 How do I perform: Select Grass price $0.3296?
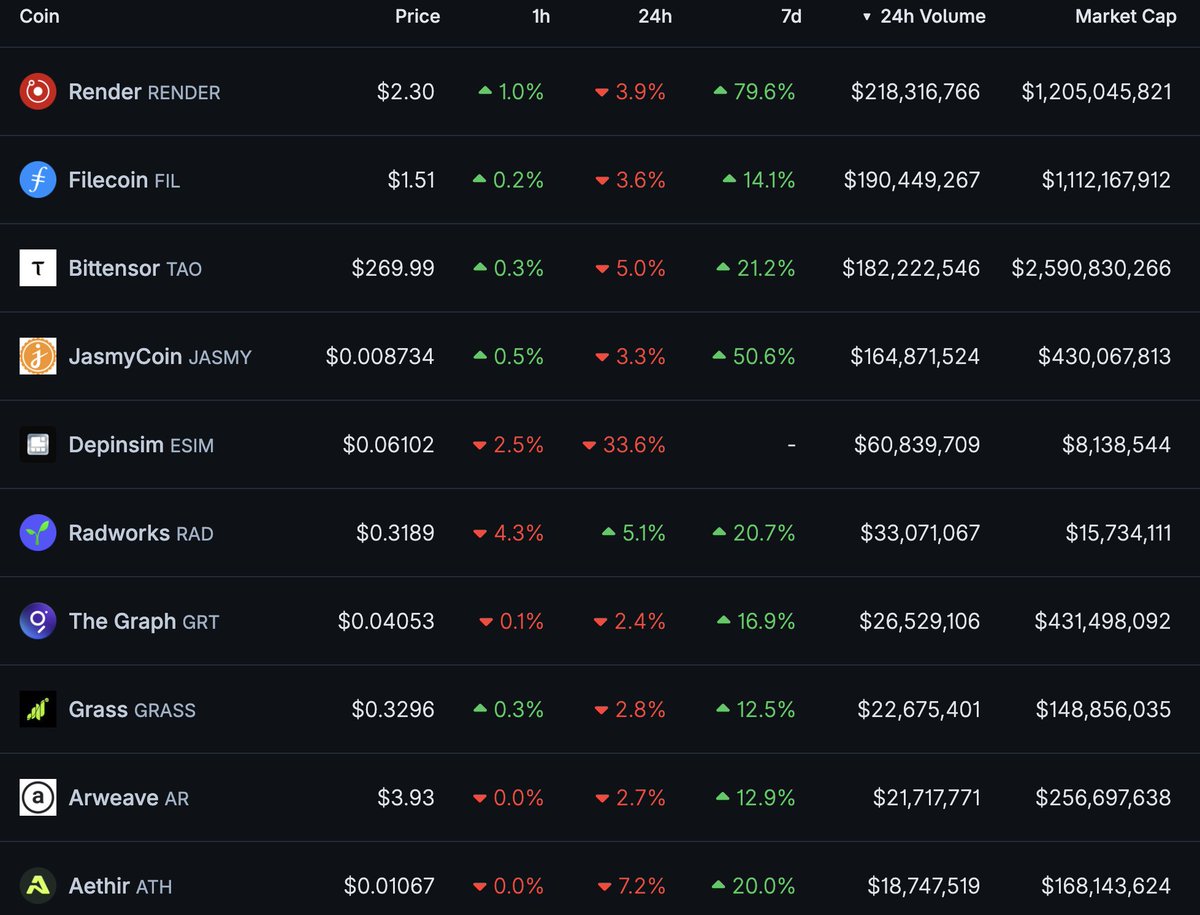point(393,709)
